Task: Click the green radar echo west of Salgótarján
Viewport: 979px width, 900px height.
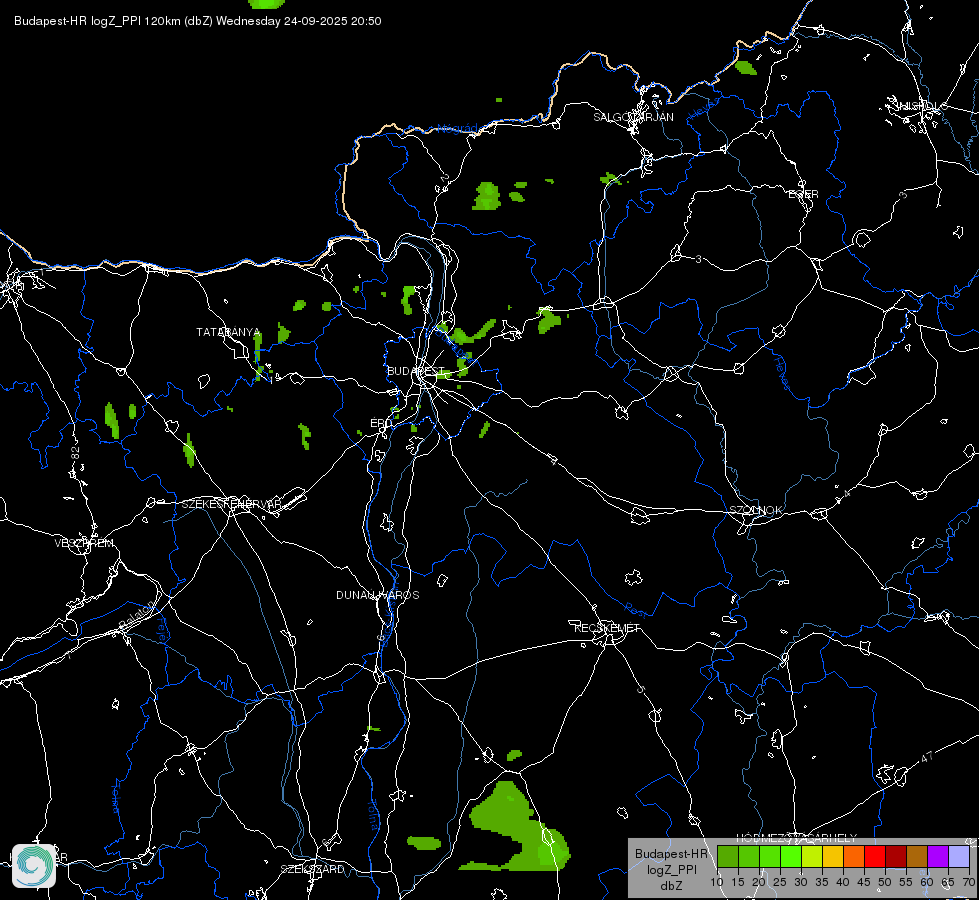Action: 487,195
